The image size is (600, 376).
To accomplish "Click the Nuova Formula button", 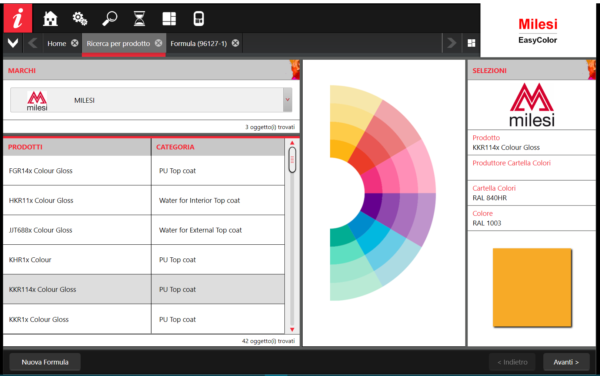I will click(45, 362).
